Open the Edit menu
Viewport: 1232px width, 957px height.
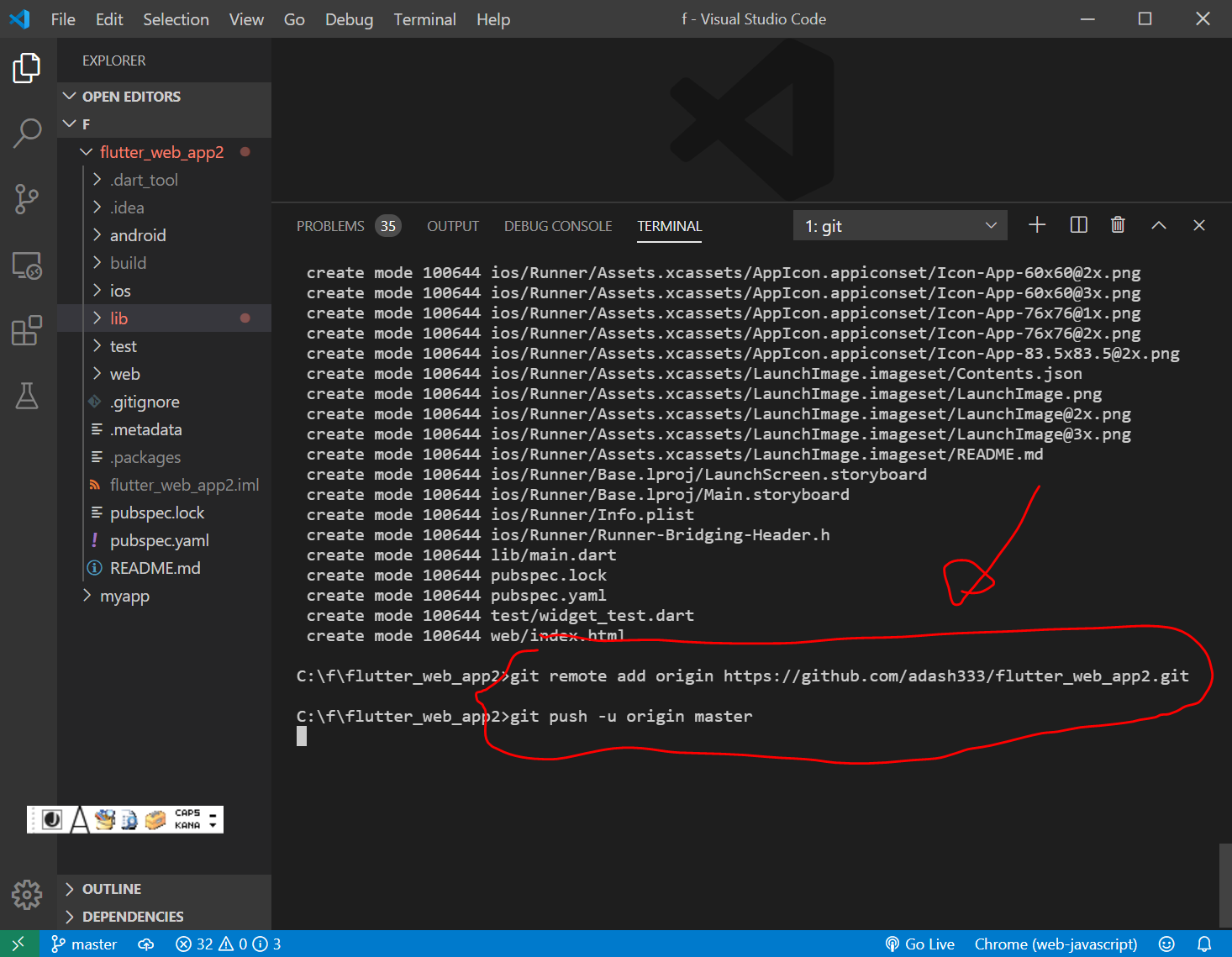click(x=109, y=18)
